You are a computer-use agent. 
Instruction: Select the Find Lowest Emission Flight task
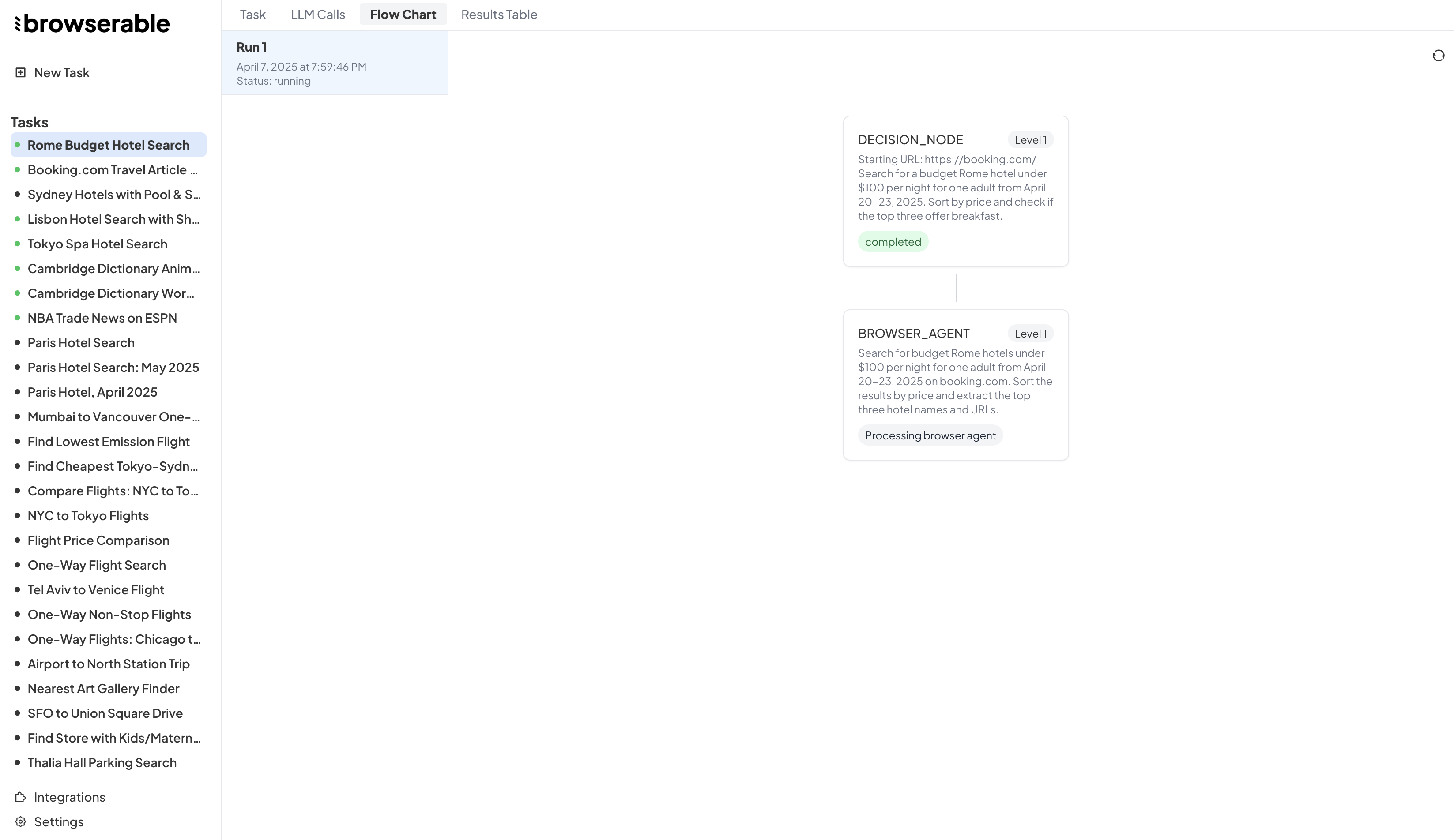point(109,442)
